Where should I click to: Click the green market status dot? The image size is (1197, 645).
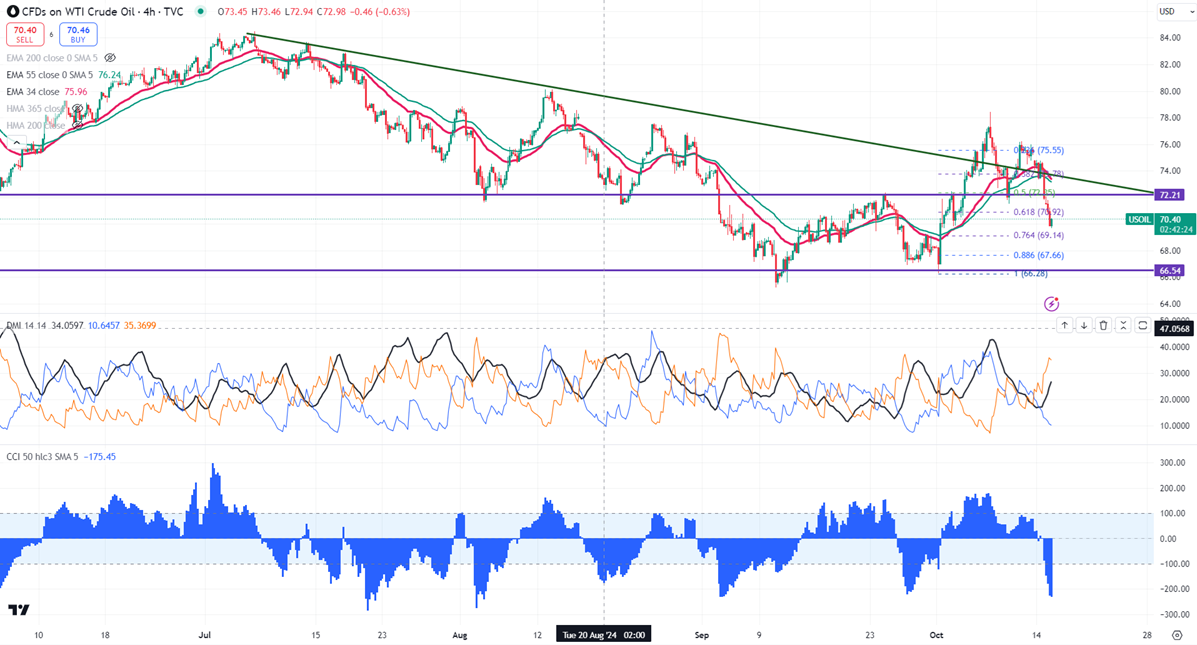[x=200, y=11]
